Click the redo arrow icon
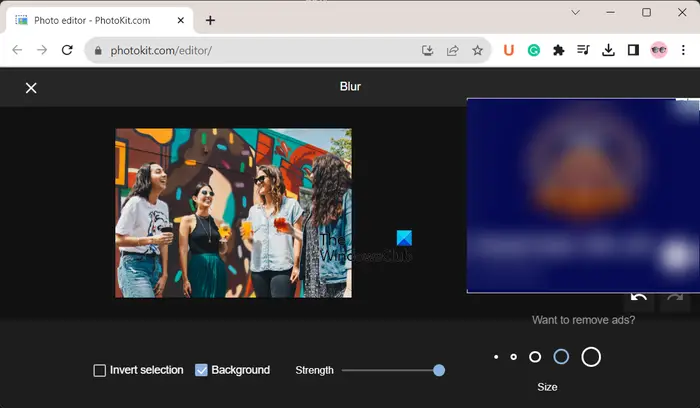Image resolution: width=700 pixels, height=408 pixels. point(675,298)
